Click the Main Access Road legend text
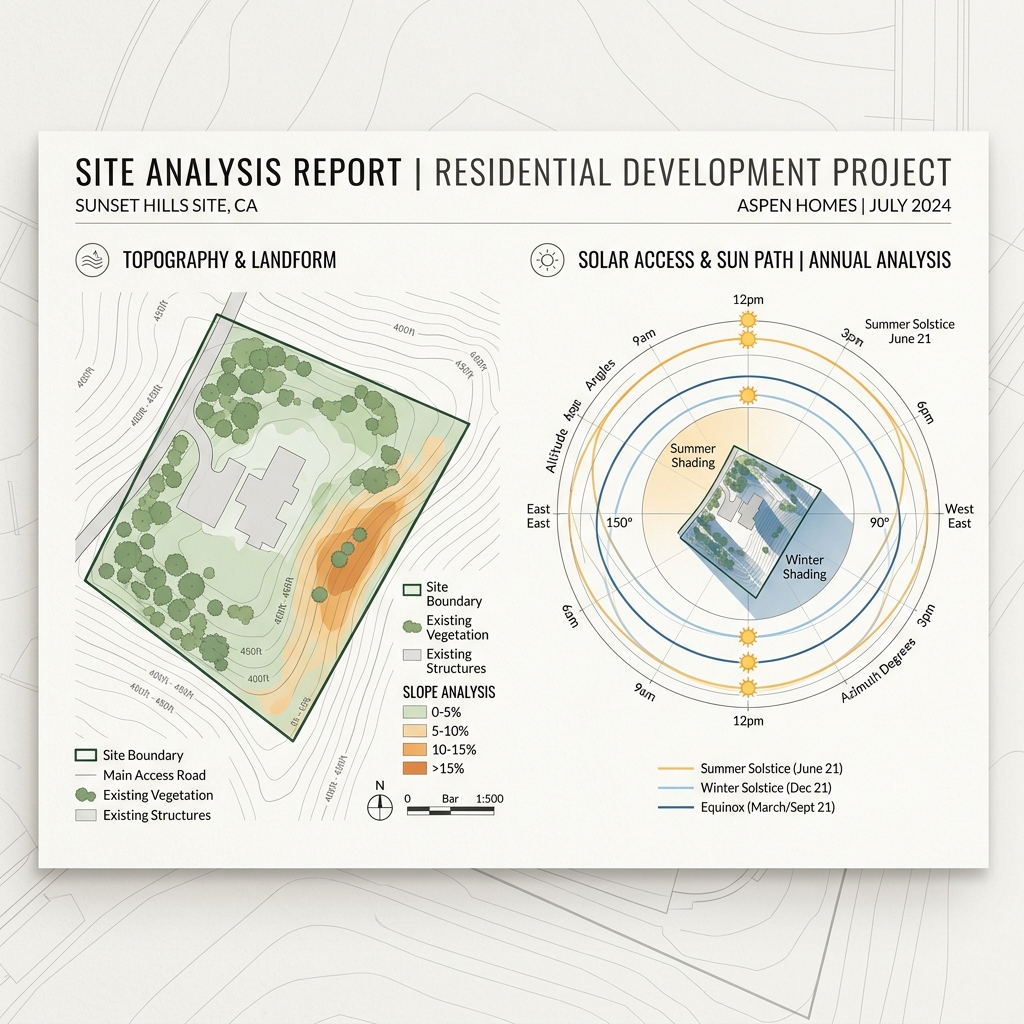This screenshot has width=1024, height=1024. pos(154,775)
